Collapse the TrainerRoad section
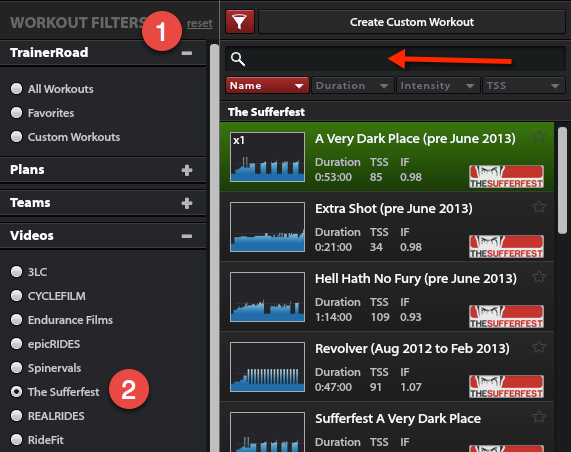The image size is (571, 452). coord(187,53)
